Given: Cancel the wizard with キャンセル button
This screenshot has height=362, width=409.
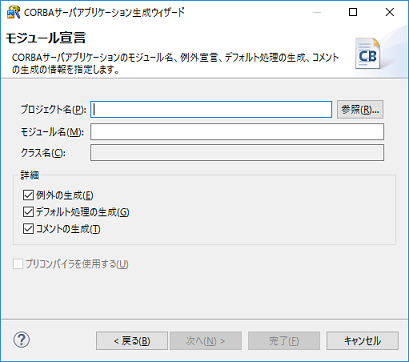Looking at the screenshot, I should pos(362,341).
